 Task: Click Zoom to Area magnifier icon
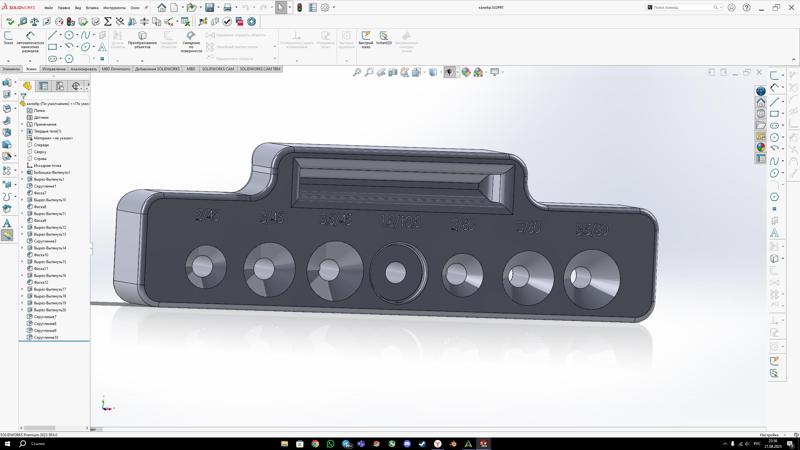click(369, 72)
